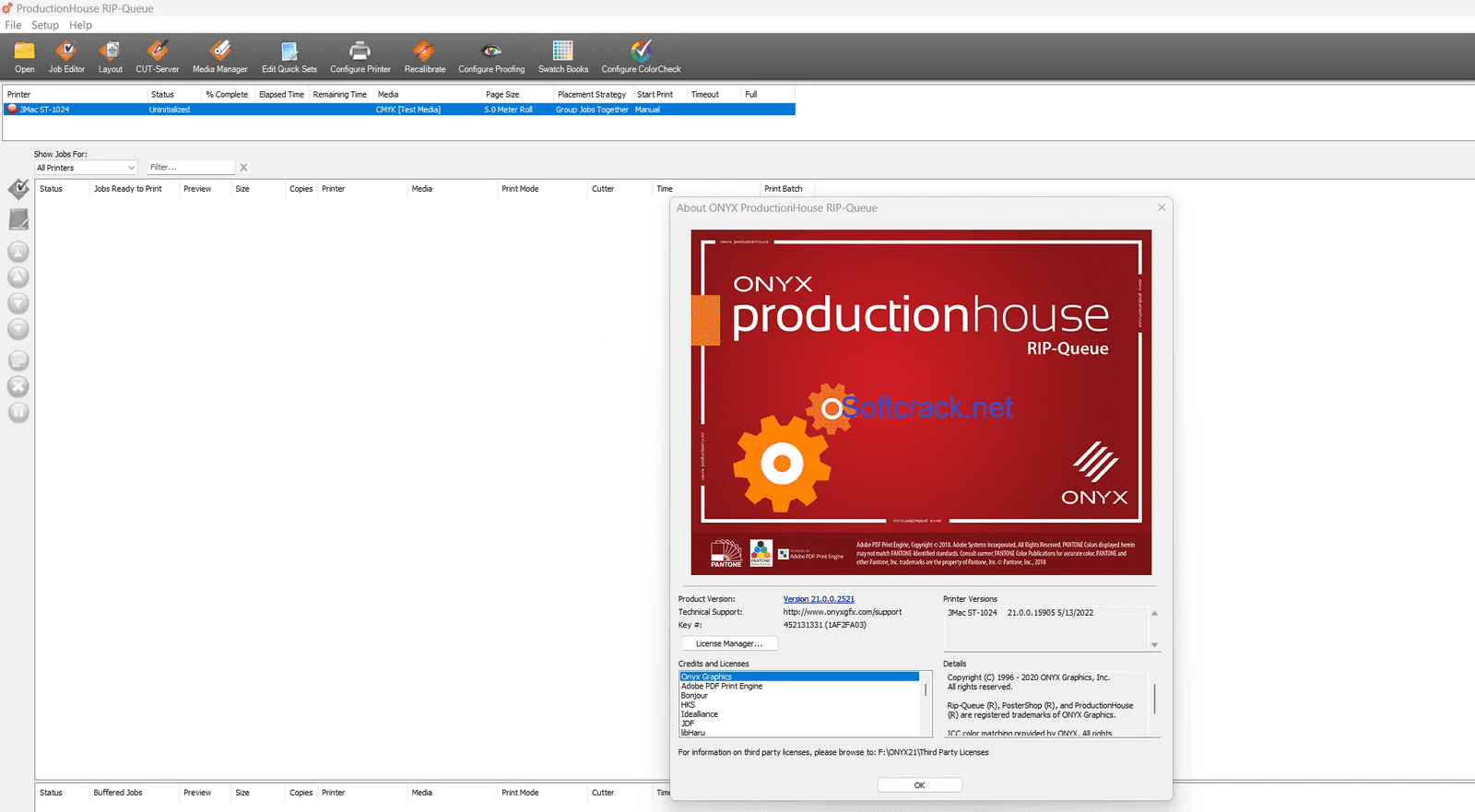Click OK to close the About dialog
This screenshot has width=1475, height=812.
point(919,785)
